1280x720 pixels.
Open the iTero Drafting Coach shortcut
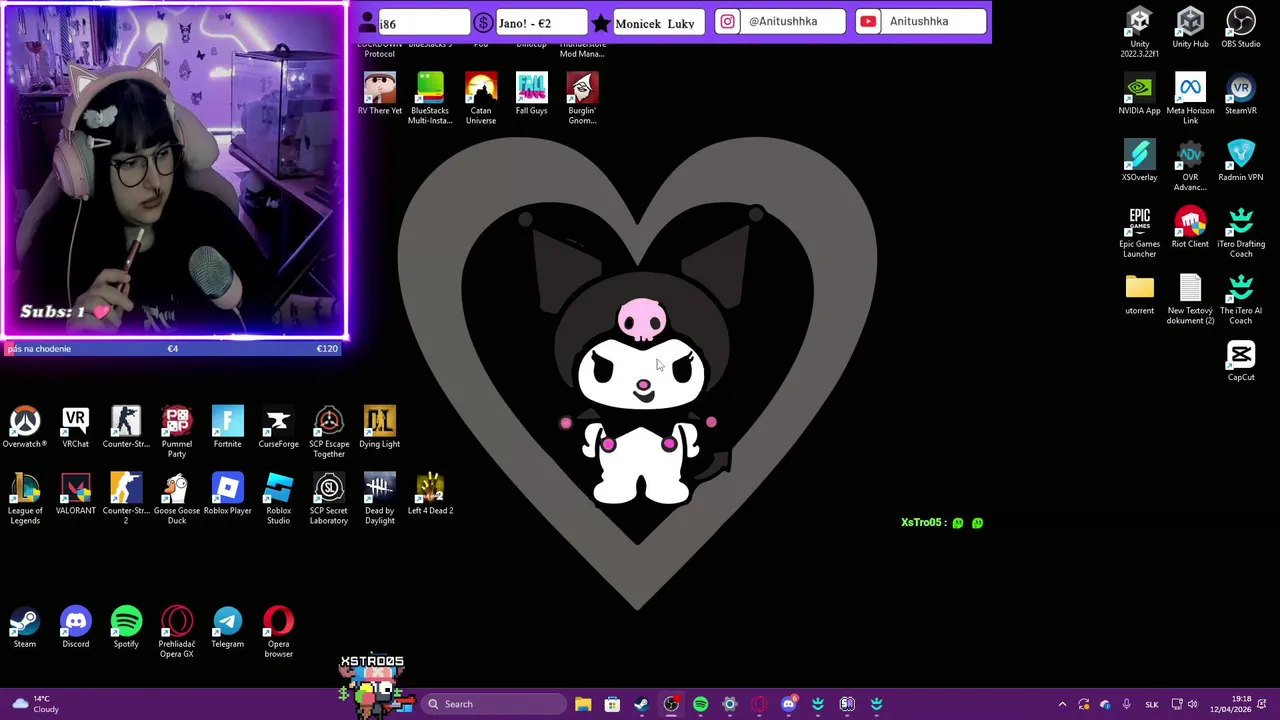(x=1240, y=232)
